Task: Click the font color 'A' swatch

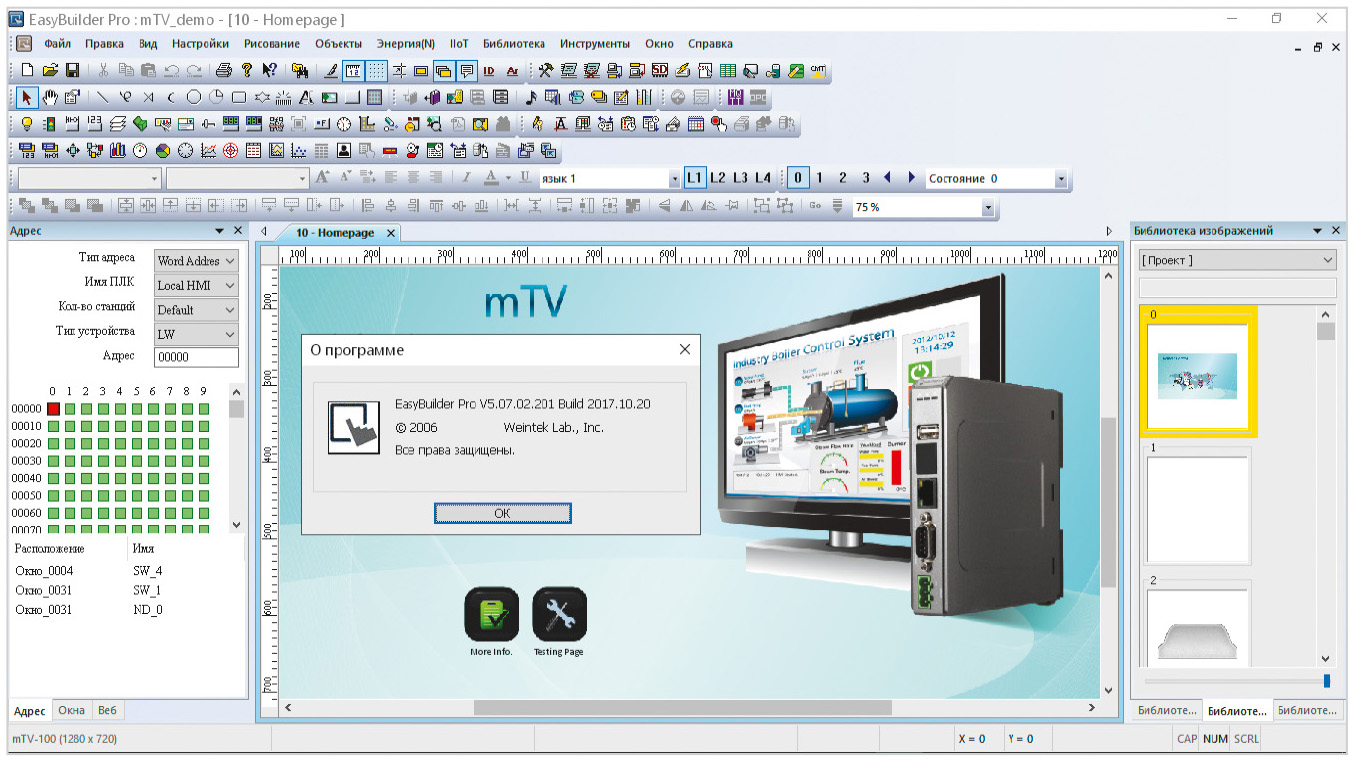Action: (491, 178)
